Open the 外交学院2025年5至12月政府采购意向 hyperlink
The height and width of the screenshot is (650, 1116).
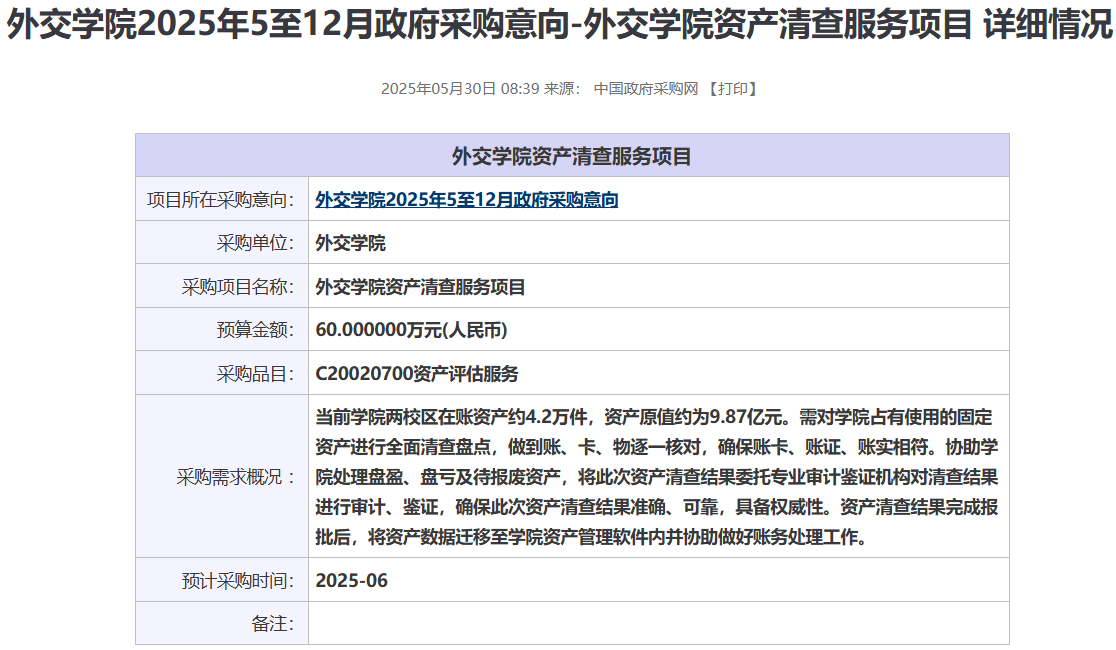pos(467,199)
